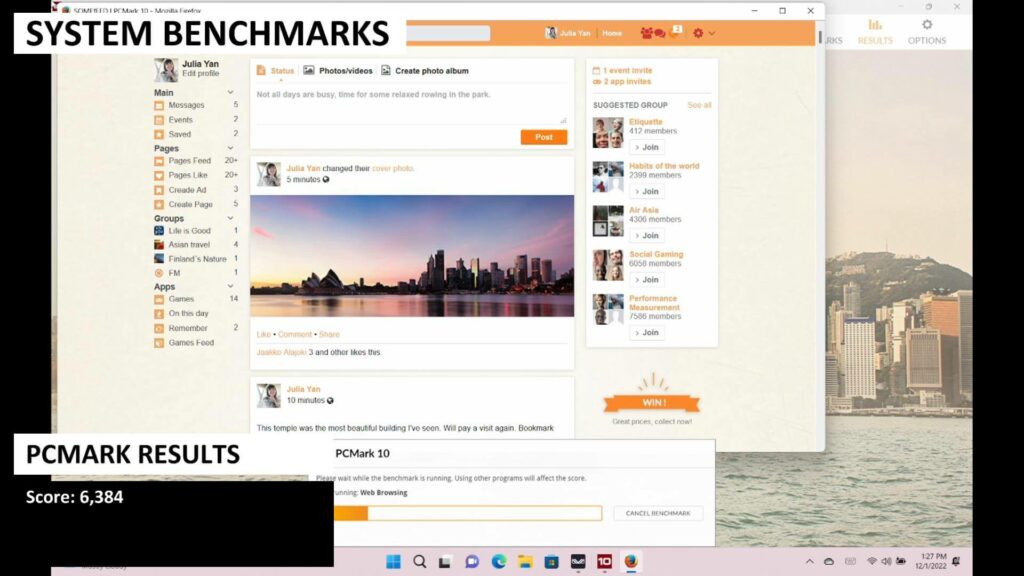The image size is (1024, 576).
Task: Open chat messages icon in orange header
Action: click(x=660, y=33)
